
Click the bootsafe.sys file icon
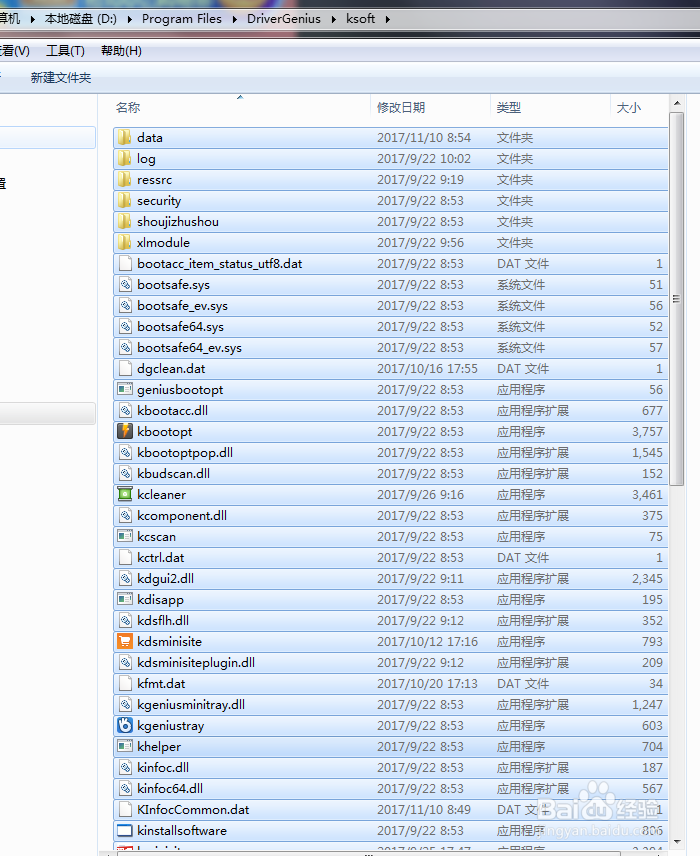tap(125, 284)
